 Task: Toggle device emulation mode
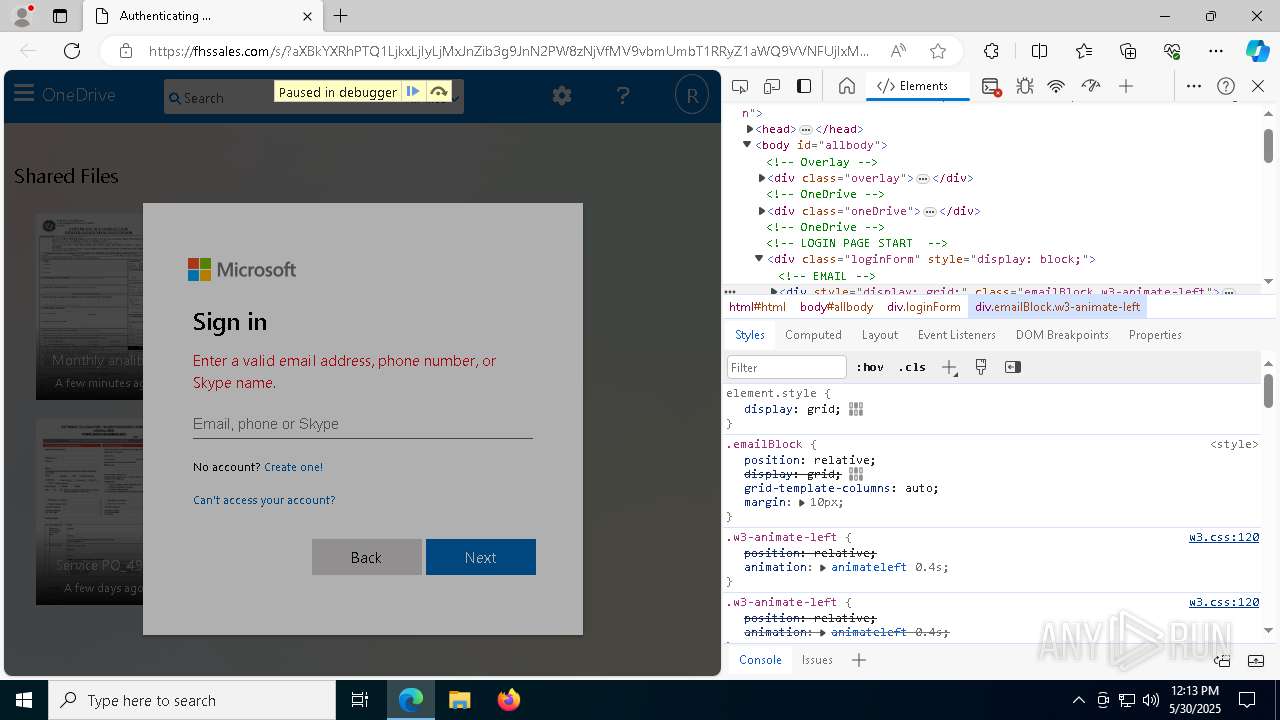772,86
